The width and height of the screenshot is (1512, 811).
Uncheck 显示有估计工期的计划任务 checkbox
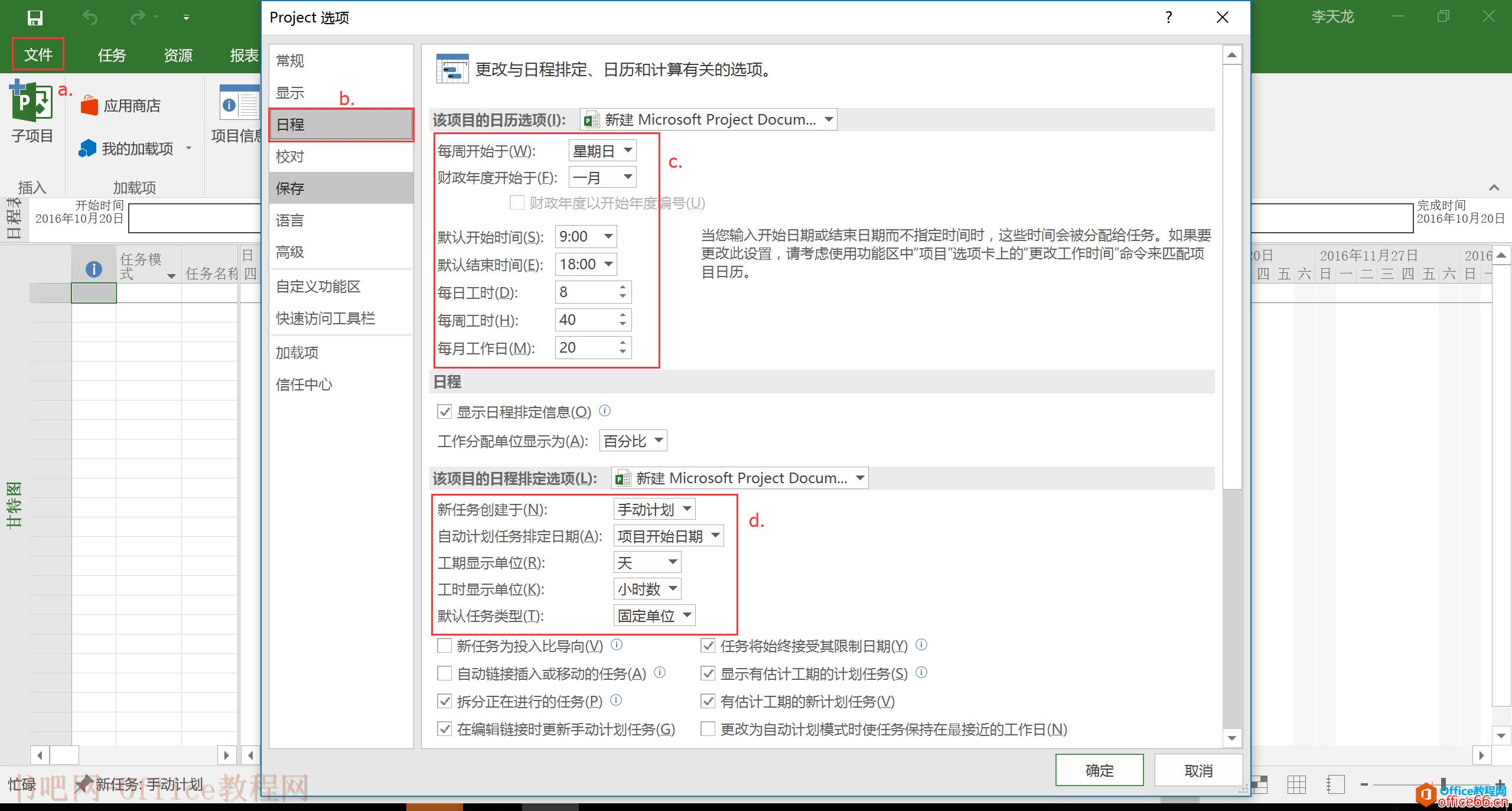click(708, 673)
